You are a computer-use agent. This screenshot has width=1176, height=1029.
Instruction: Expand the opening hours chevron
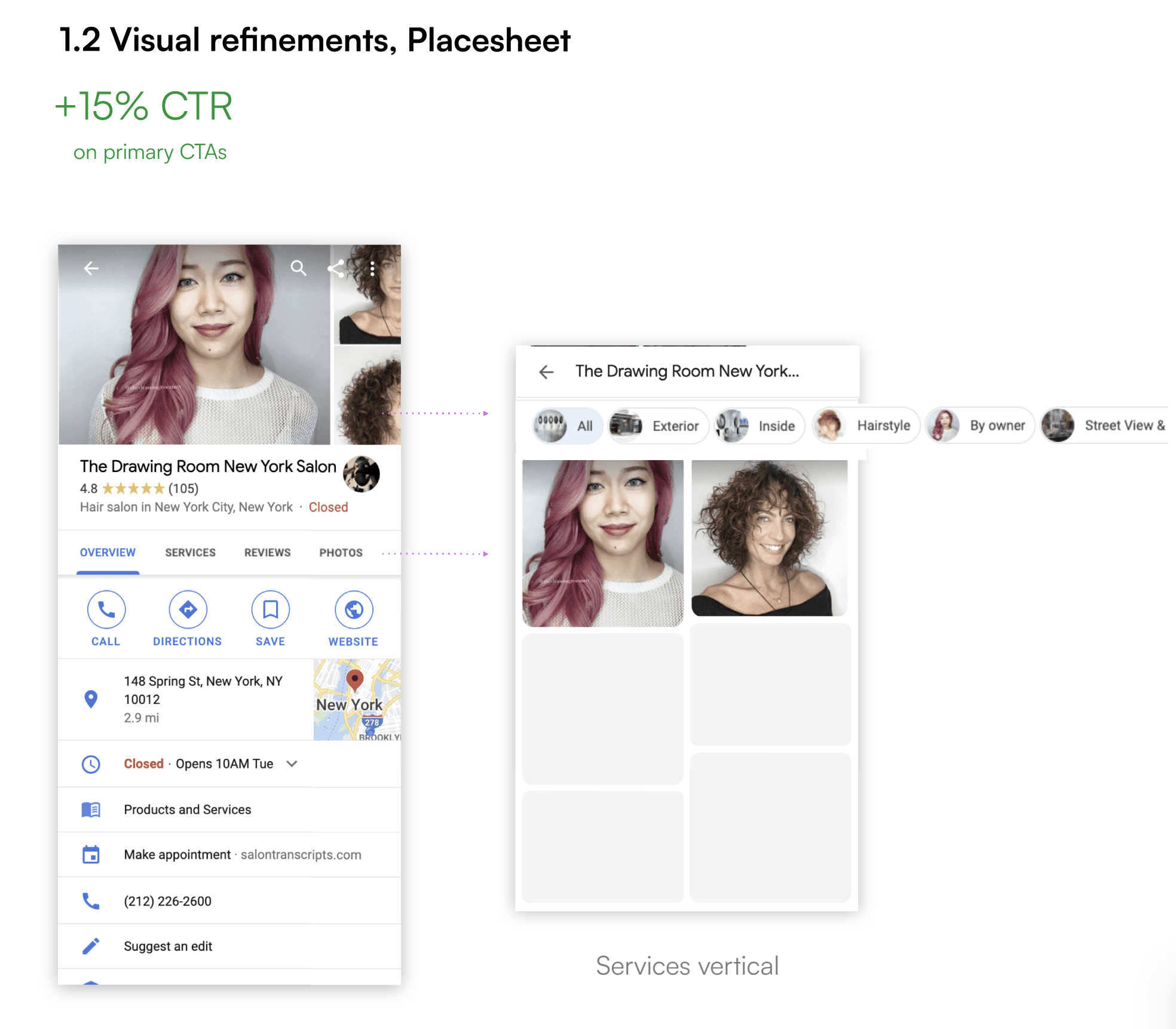(x=292, y=764)
